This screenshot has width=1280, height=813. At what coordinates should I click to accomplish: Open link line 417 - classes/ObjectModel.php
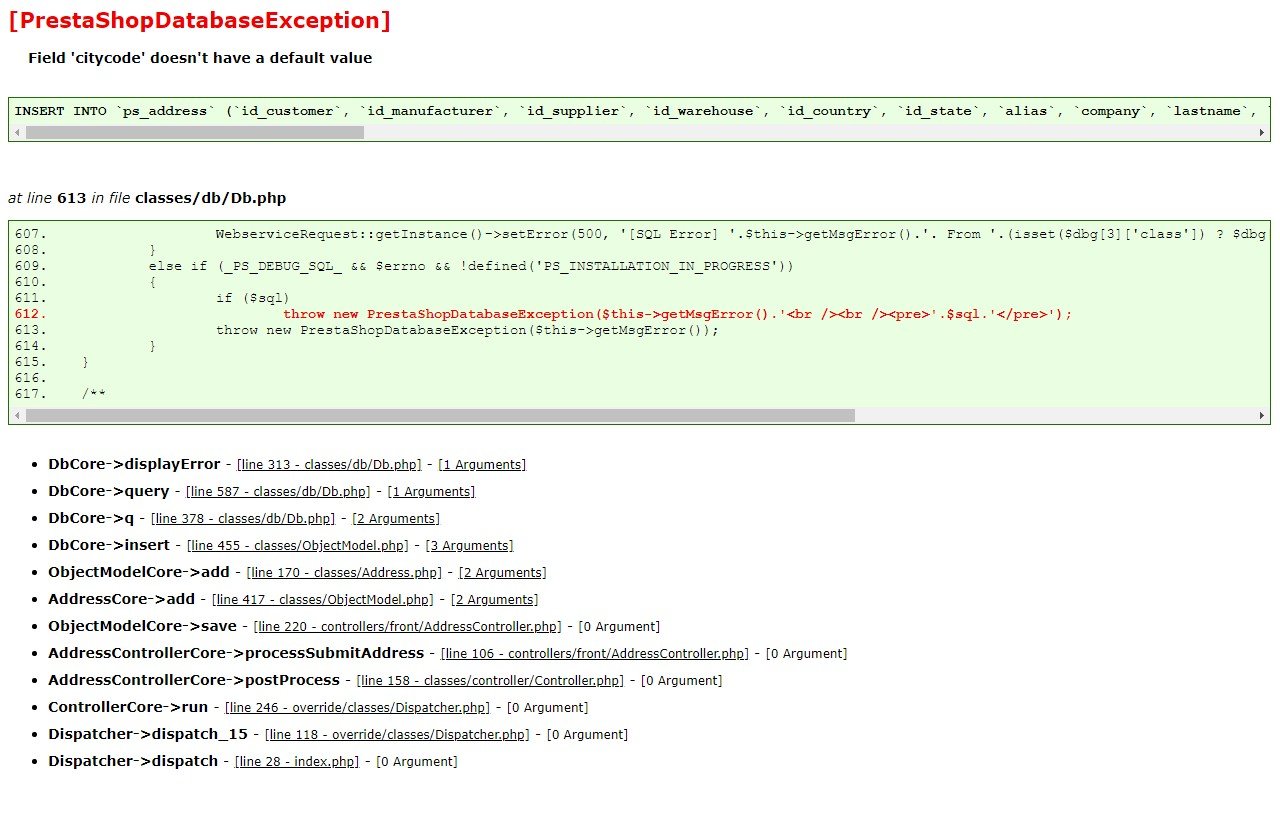pos(323,600)
